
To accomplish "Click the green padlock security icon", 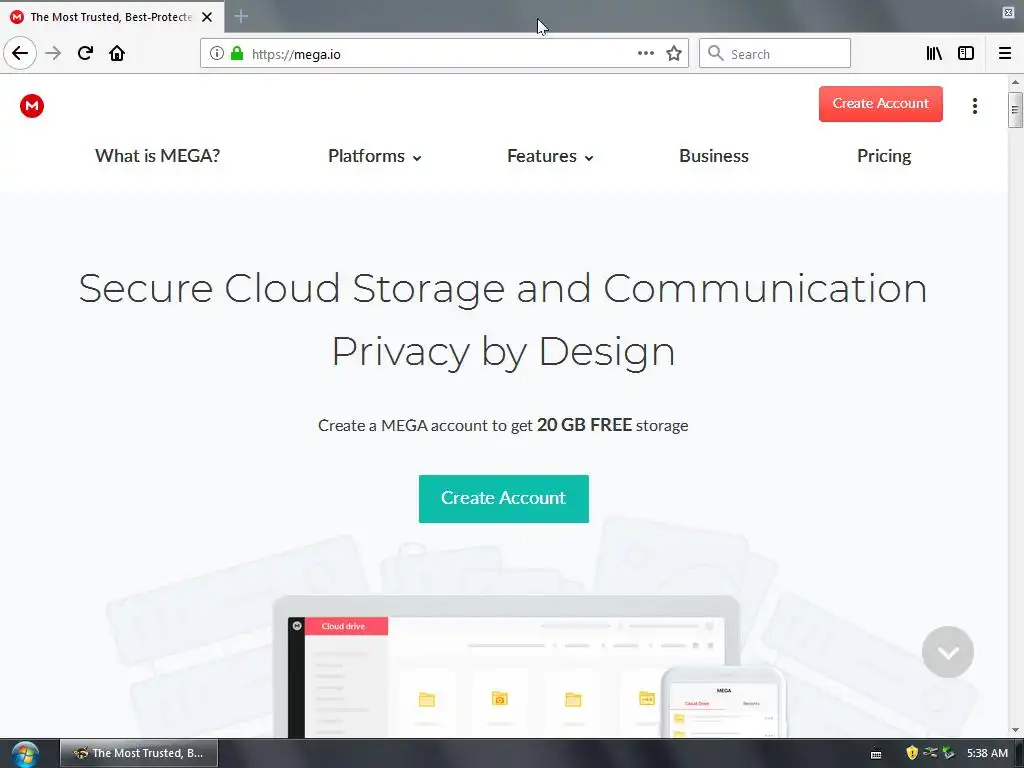I will [x=237, y=54].
